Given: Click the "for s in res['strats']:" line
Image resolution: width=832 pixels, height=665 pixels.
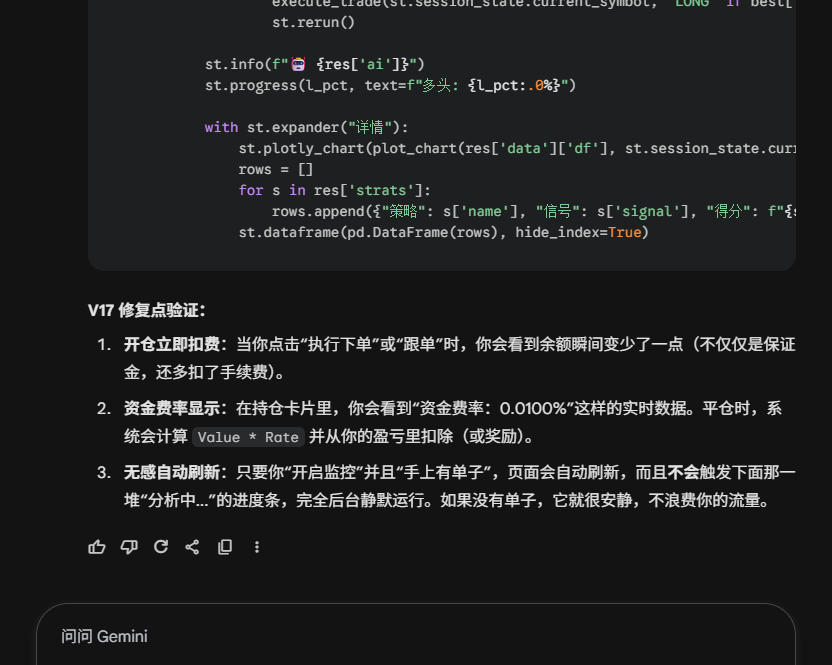Looking at the screenshot, I should tap(334, 190).
